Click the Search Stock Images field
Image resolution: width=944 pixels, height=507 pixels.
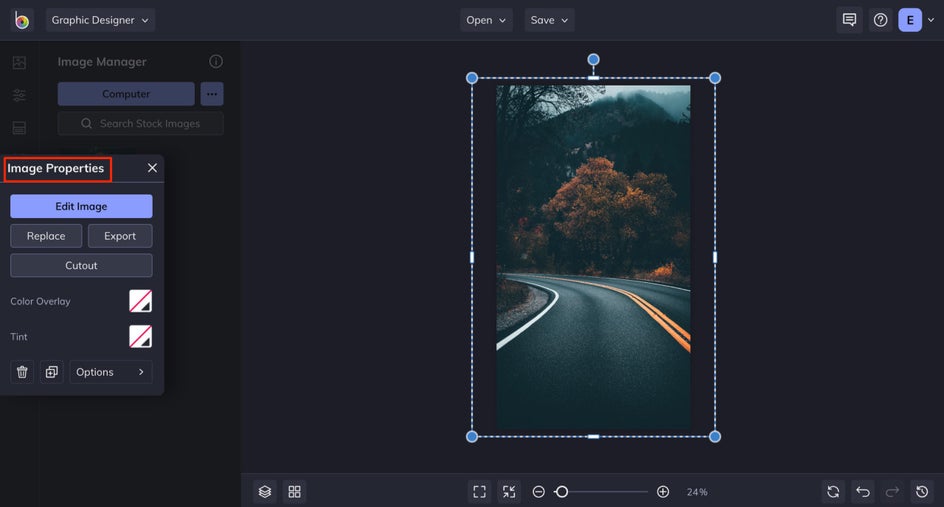click(141, 123)
